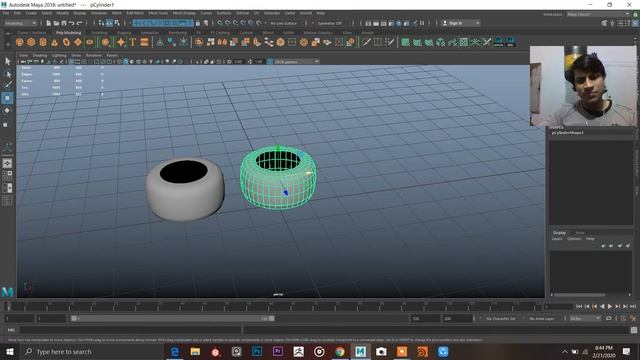Image resolution: width=640 pixels, height=360 pixels.
Task: Toggle Auto Keyframe button
Action: pos(623,318)
